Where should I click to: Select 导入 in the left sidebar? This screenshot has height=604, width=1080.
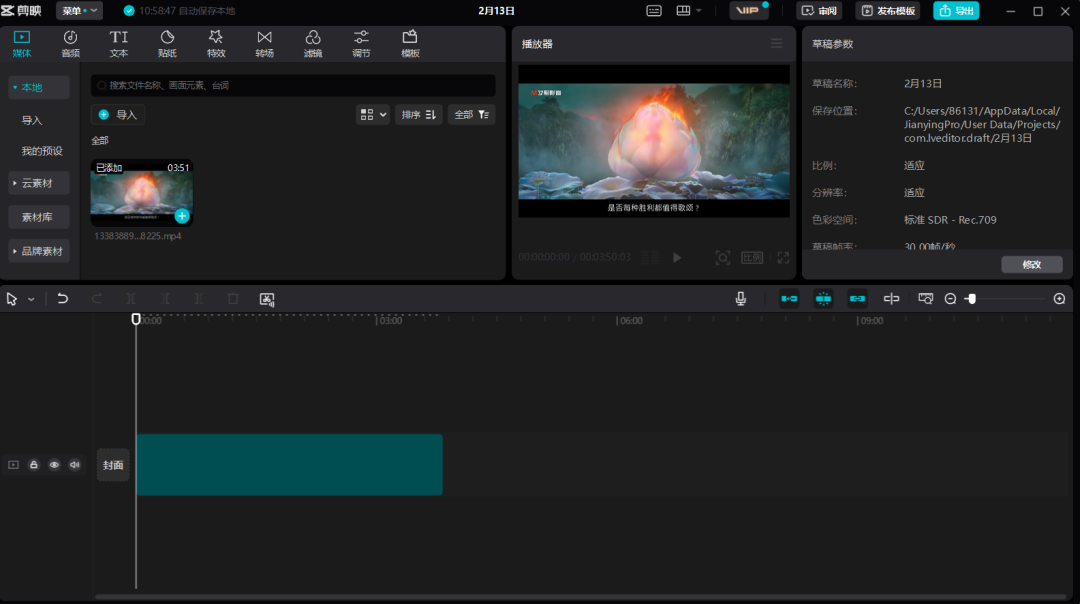[32, 120]
